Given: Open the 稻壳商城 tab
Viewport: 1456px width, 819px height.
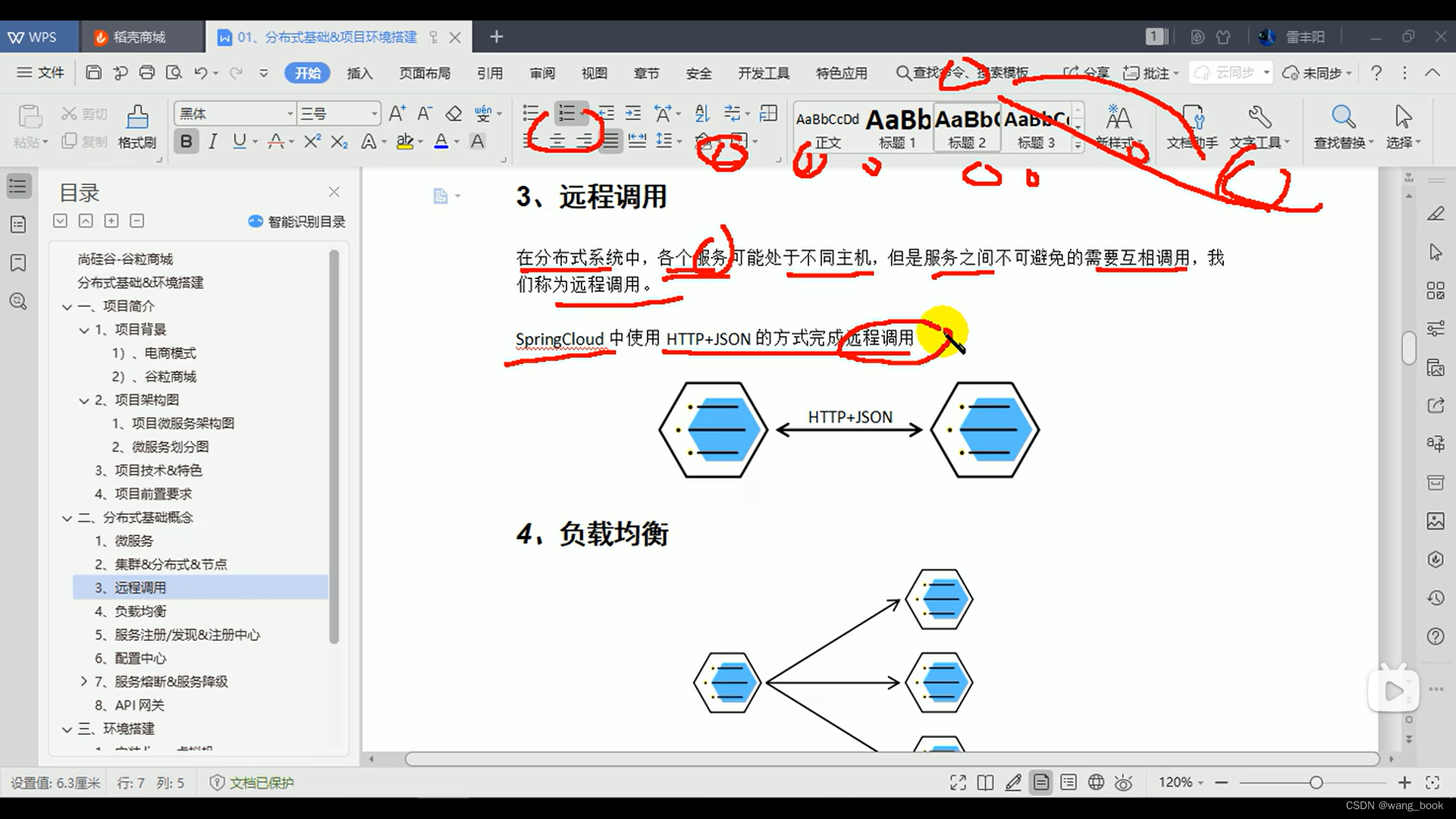Looking at the screenshot, I should click(x=140, y=36).
